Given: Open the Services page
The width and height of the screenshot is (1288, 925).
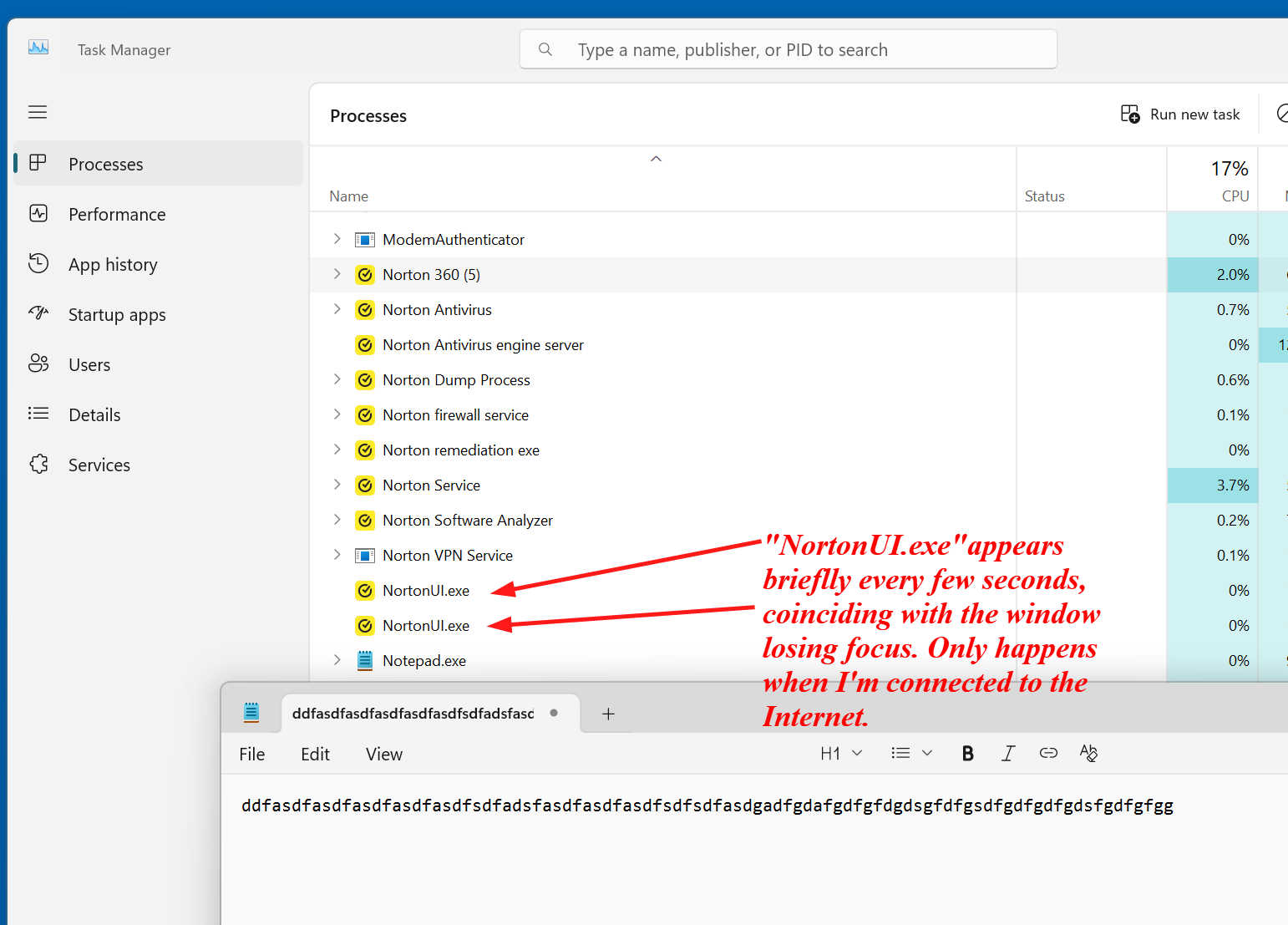Looking at the screenshot, I should click(99, 465).
